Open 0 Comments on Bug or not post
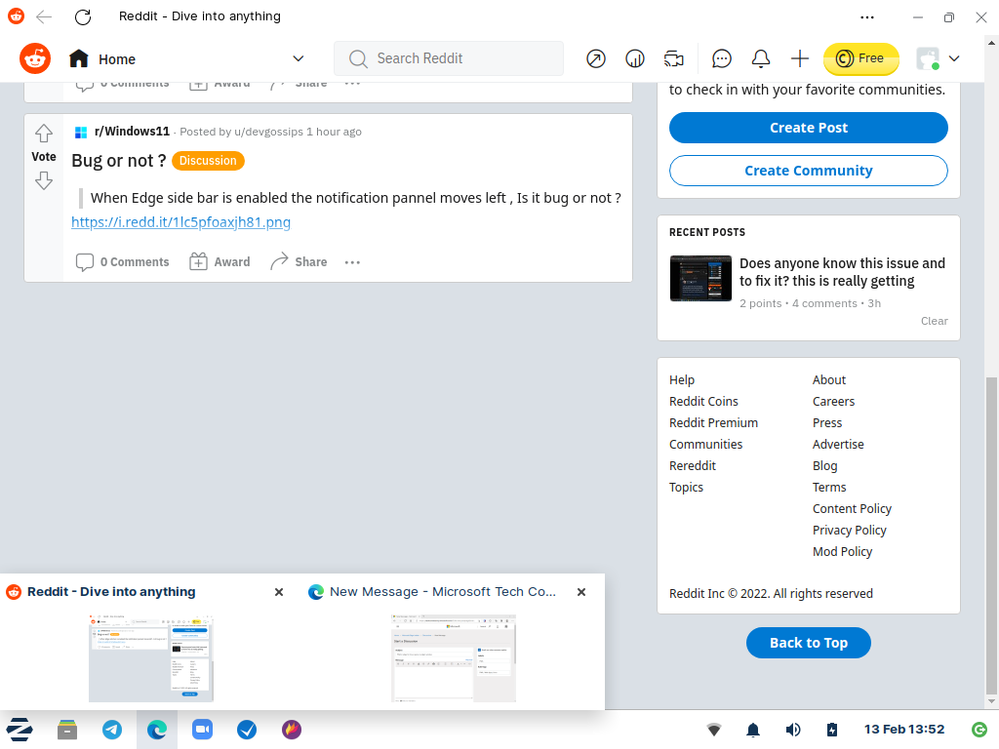 pos(122,262)
